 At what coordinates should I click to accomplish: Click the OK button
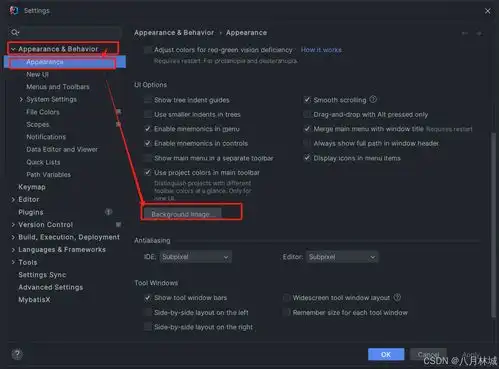[x=386, y=354]
